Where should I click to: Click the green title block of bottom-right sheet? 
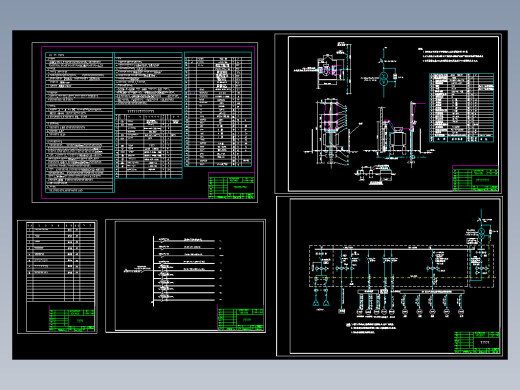tap(477, 342)
